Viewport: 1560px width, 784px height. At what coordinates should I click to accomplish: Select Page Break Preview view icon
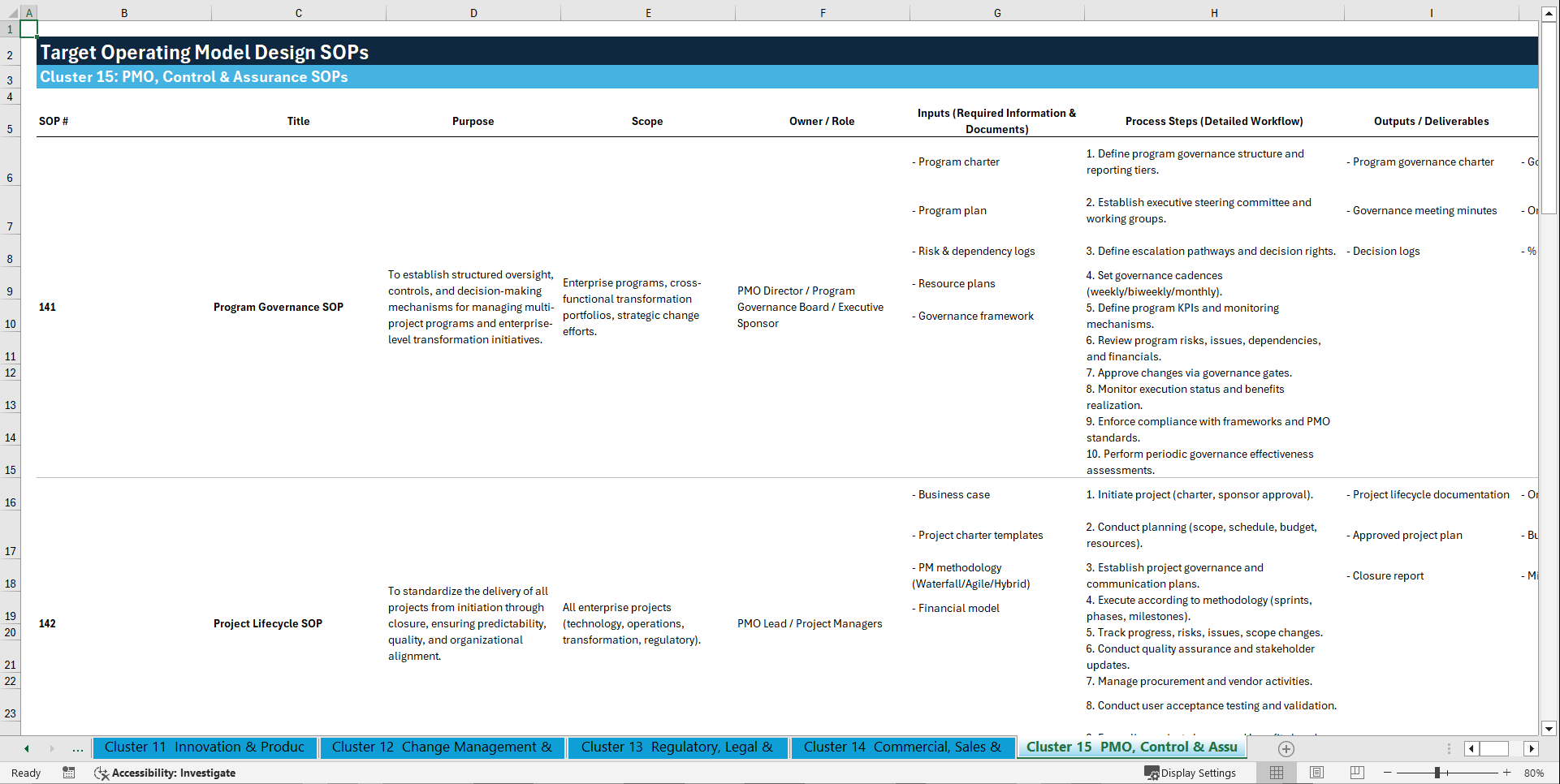[x=1357, y=773]
